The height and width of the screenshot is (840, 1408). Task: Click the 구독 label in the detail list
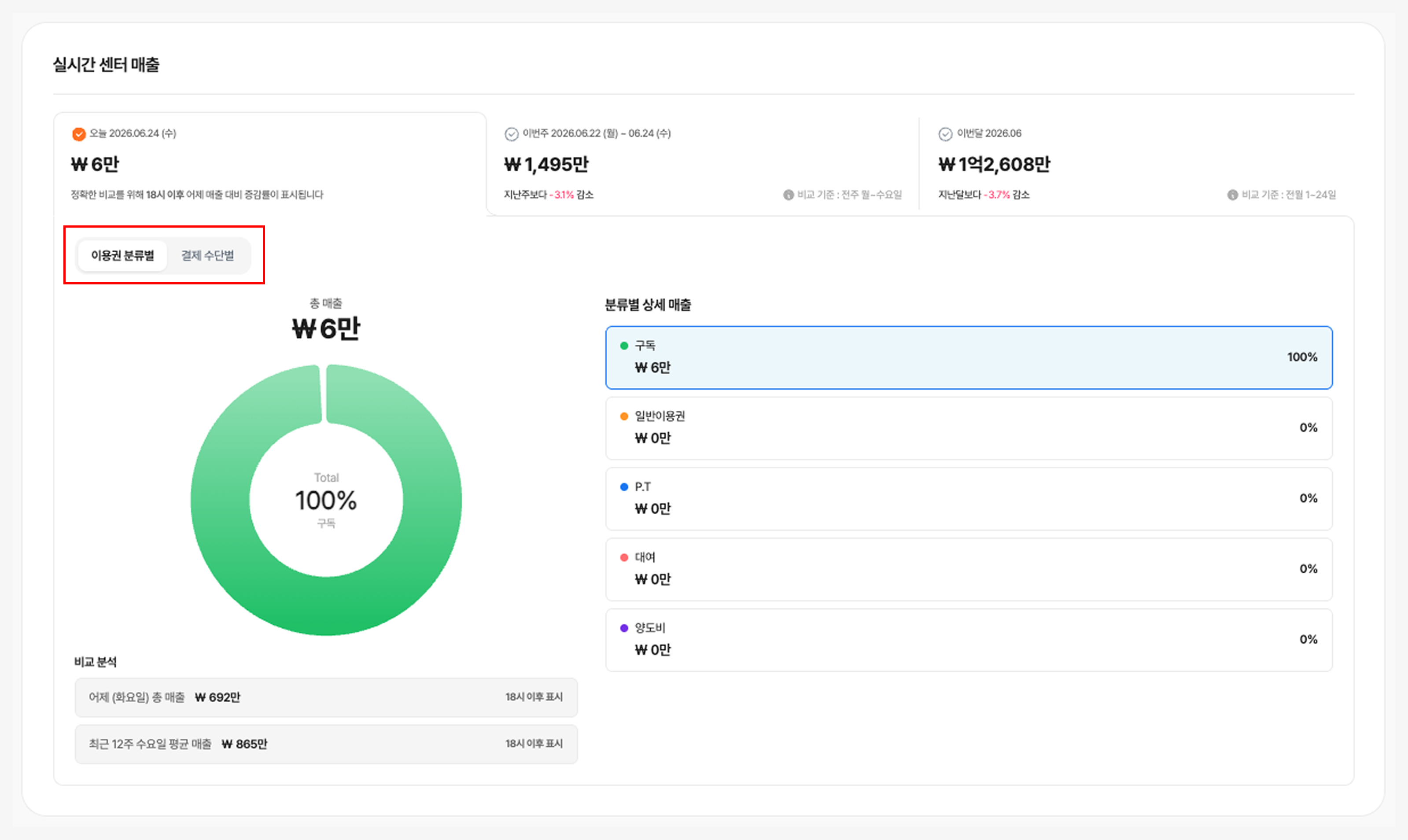click(645, 346)
